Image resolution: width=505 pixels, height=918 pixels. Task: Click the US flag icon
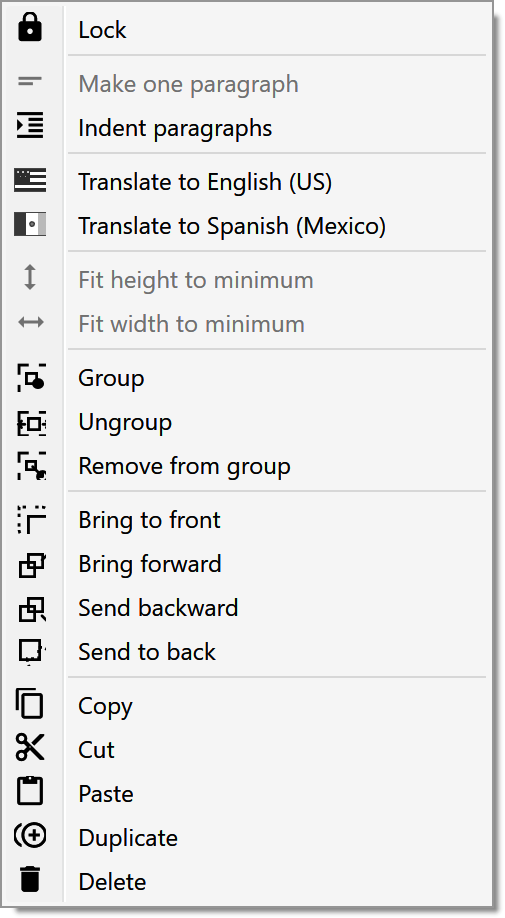(x=30, y=180)
